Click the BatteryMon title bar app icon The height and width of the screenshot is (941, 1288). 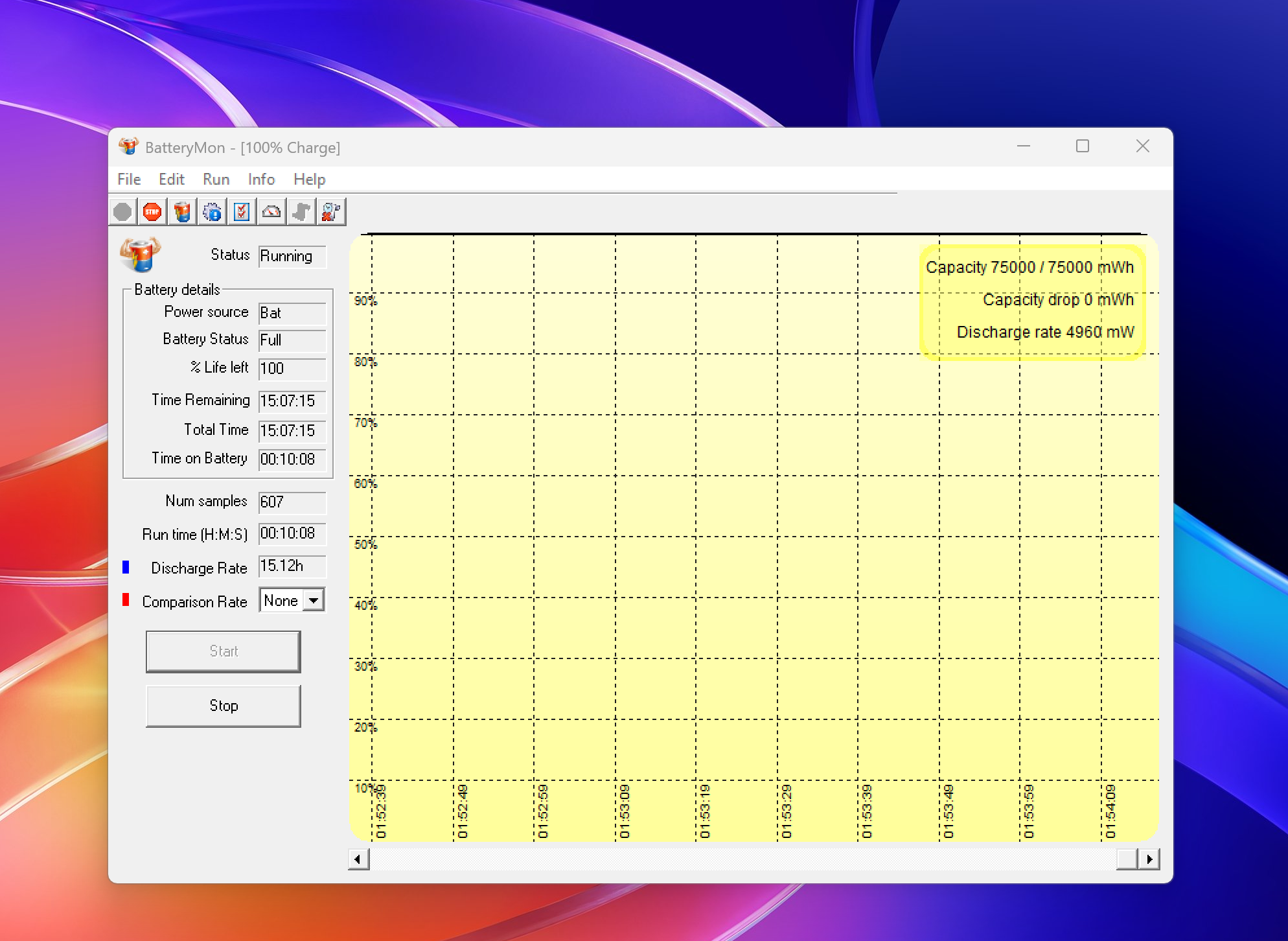[x=128, y=146]
